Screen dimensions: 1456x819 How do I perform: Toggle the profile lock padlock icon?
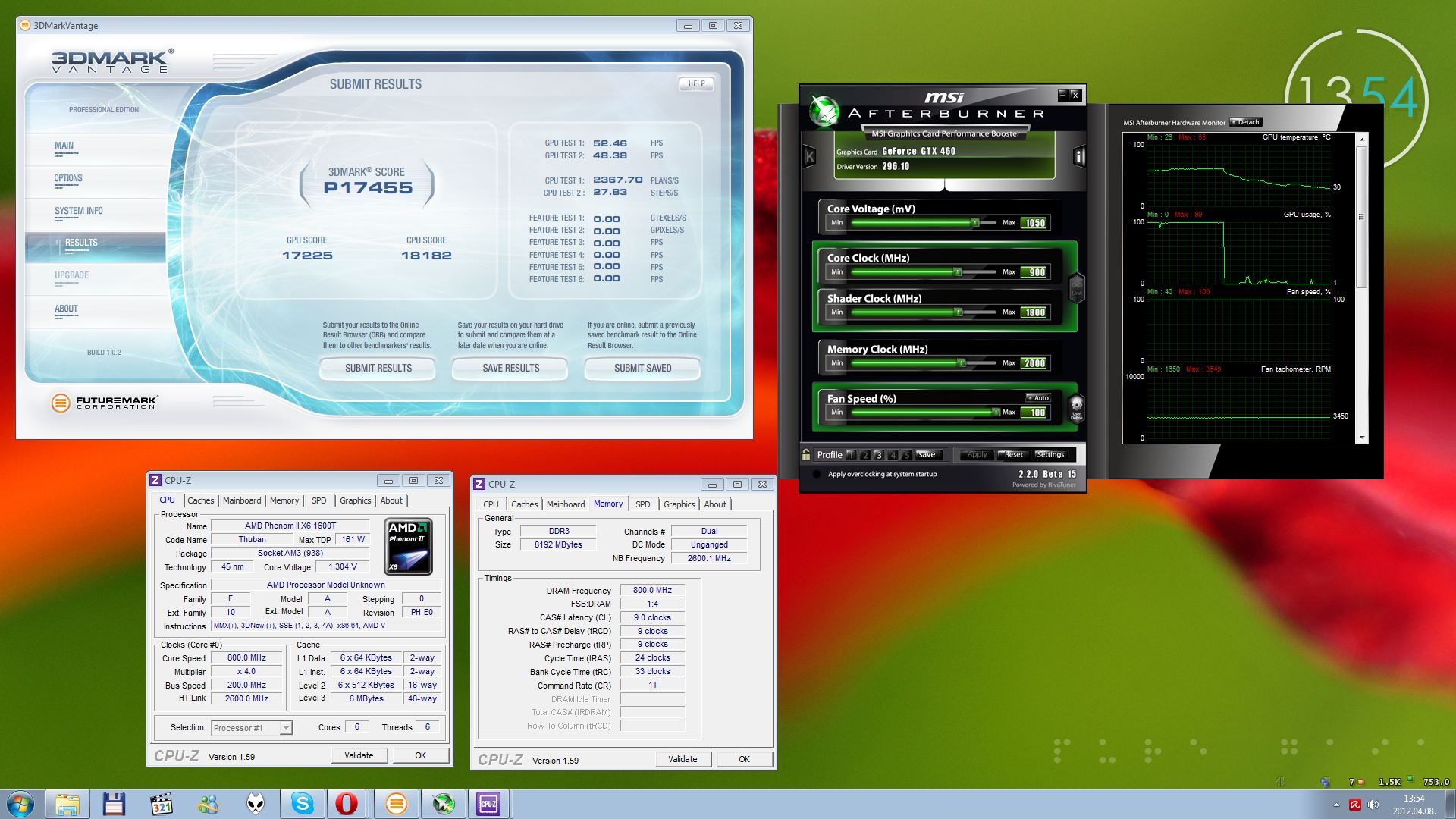pyautogui.click(x=806, y=454)
